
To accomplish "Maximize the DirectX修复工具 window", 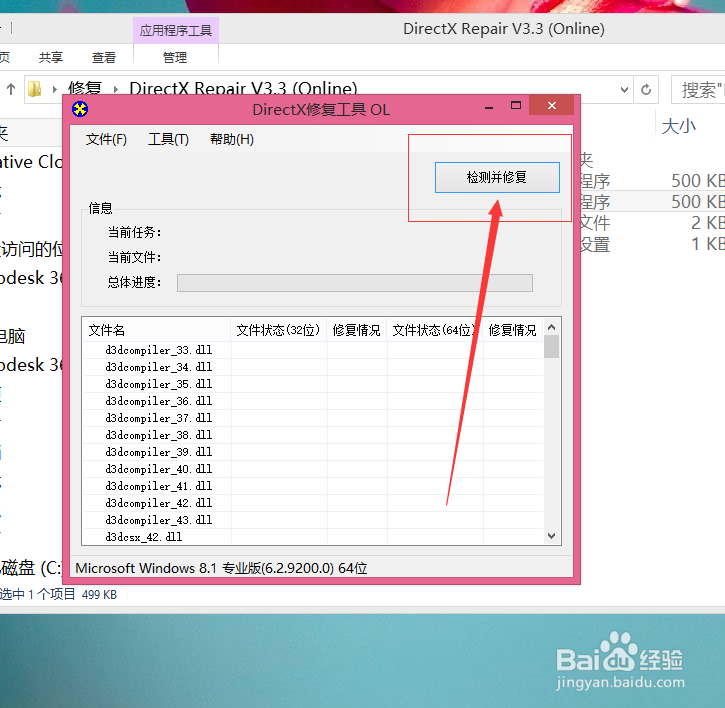I will click(x=516, y=105).
